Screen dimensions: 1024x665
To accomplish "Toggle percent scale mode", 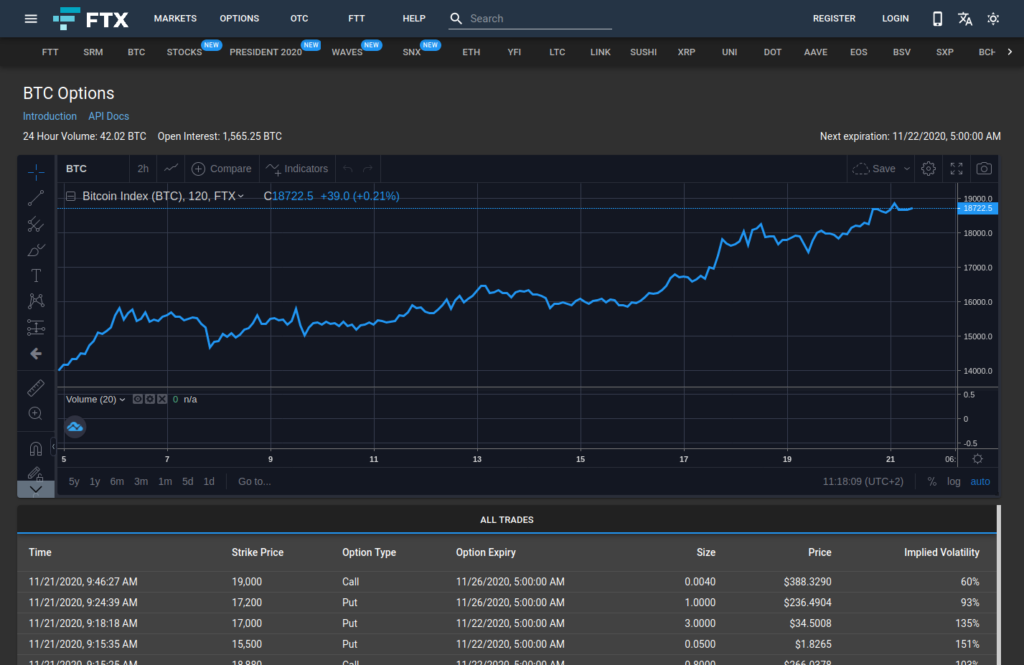I will pos(932,481).
